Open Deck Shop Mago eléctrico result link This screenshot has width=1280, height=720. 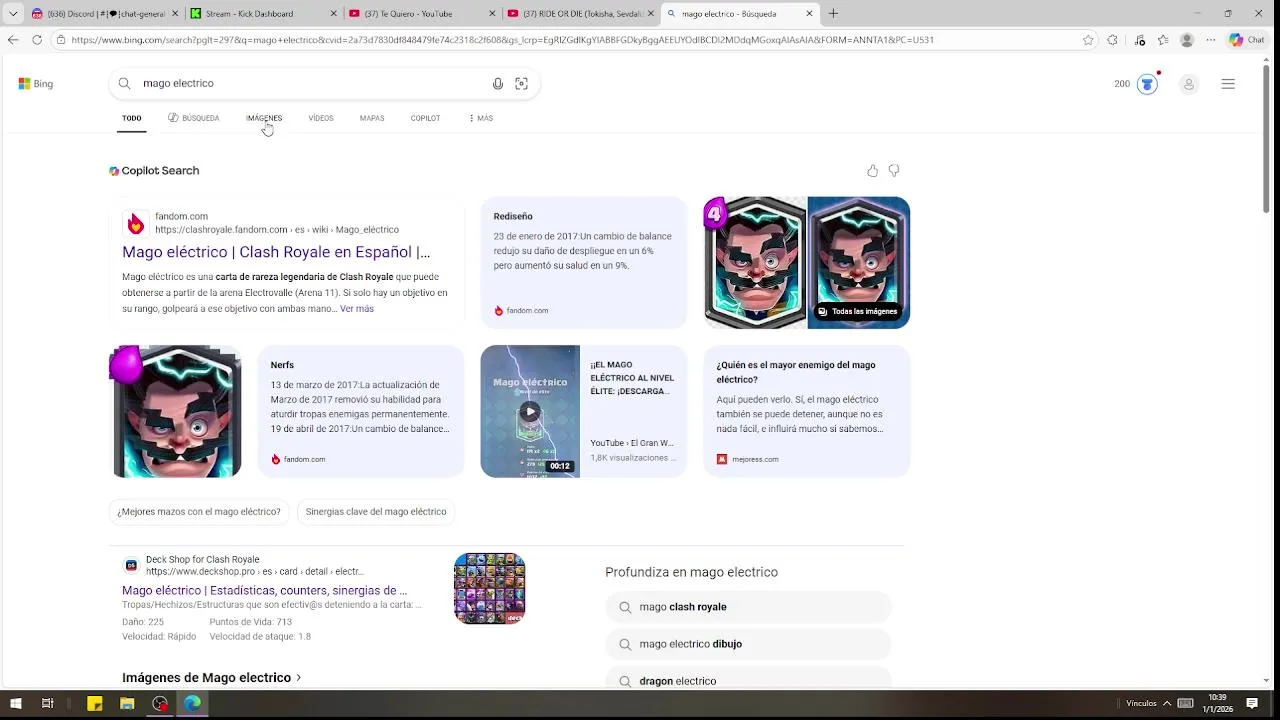tap(265, 591)
